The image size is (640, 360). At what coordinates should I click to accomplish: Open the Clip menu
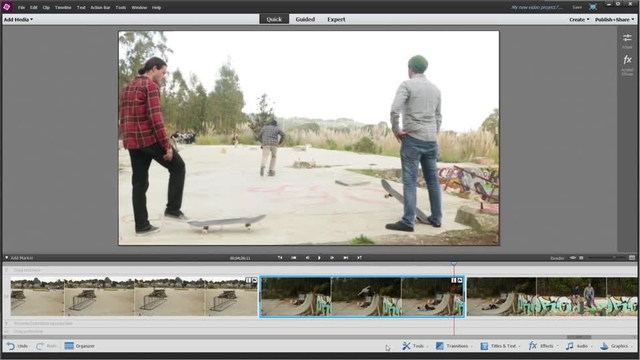pyautogui.click(x=46, y=7)
